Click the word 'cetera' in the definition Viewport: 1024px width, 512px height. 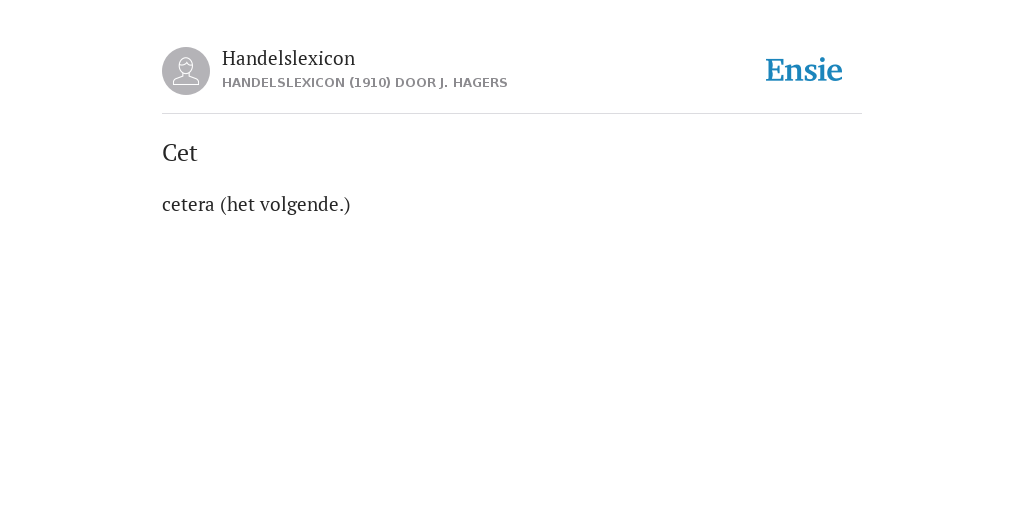(x=188, y=205)
